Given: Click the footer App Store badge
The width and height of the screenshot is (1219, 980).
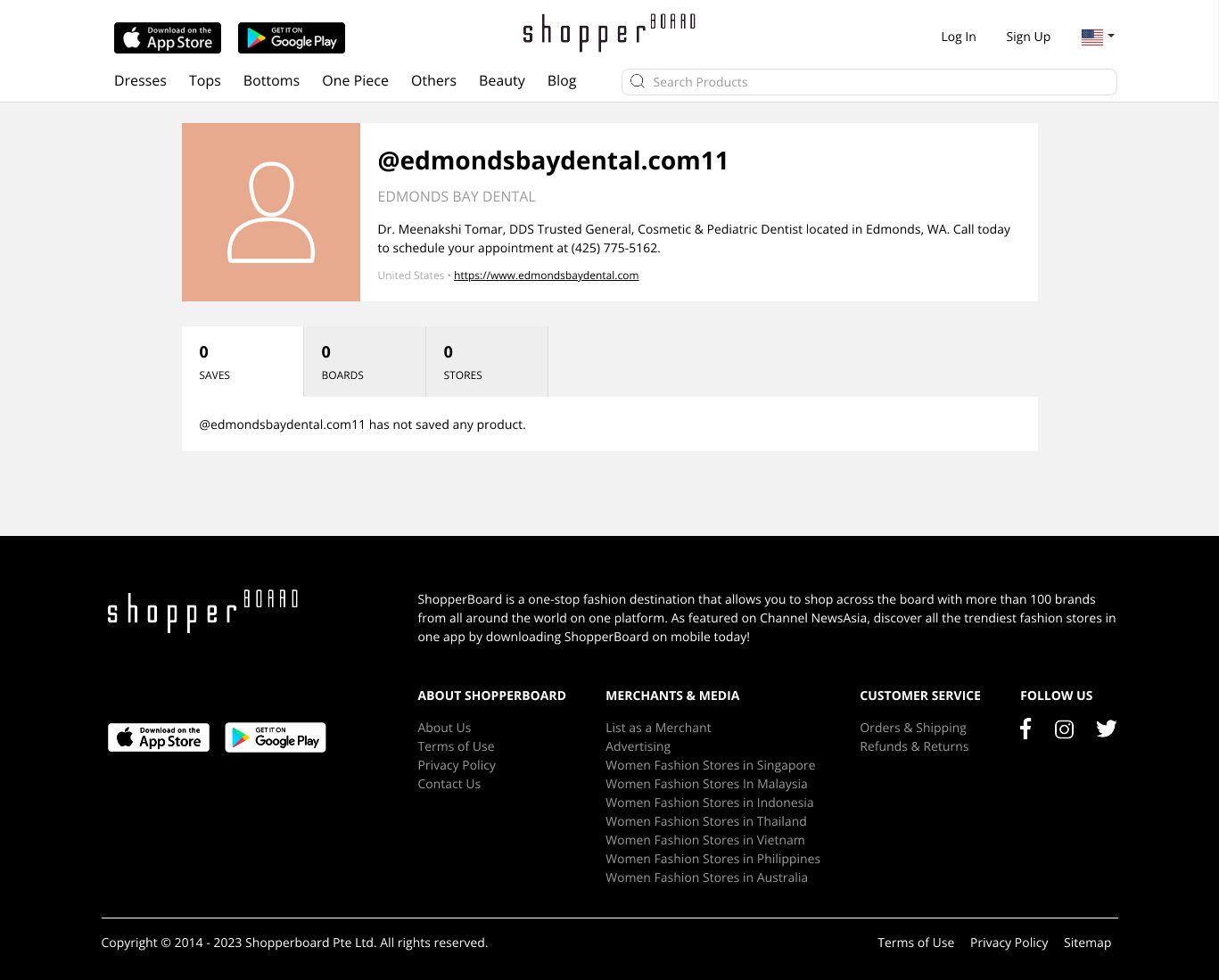Looking at the screenshot, I should (159, 737).
